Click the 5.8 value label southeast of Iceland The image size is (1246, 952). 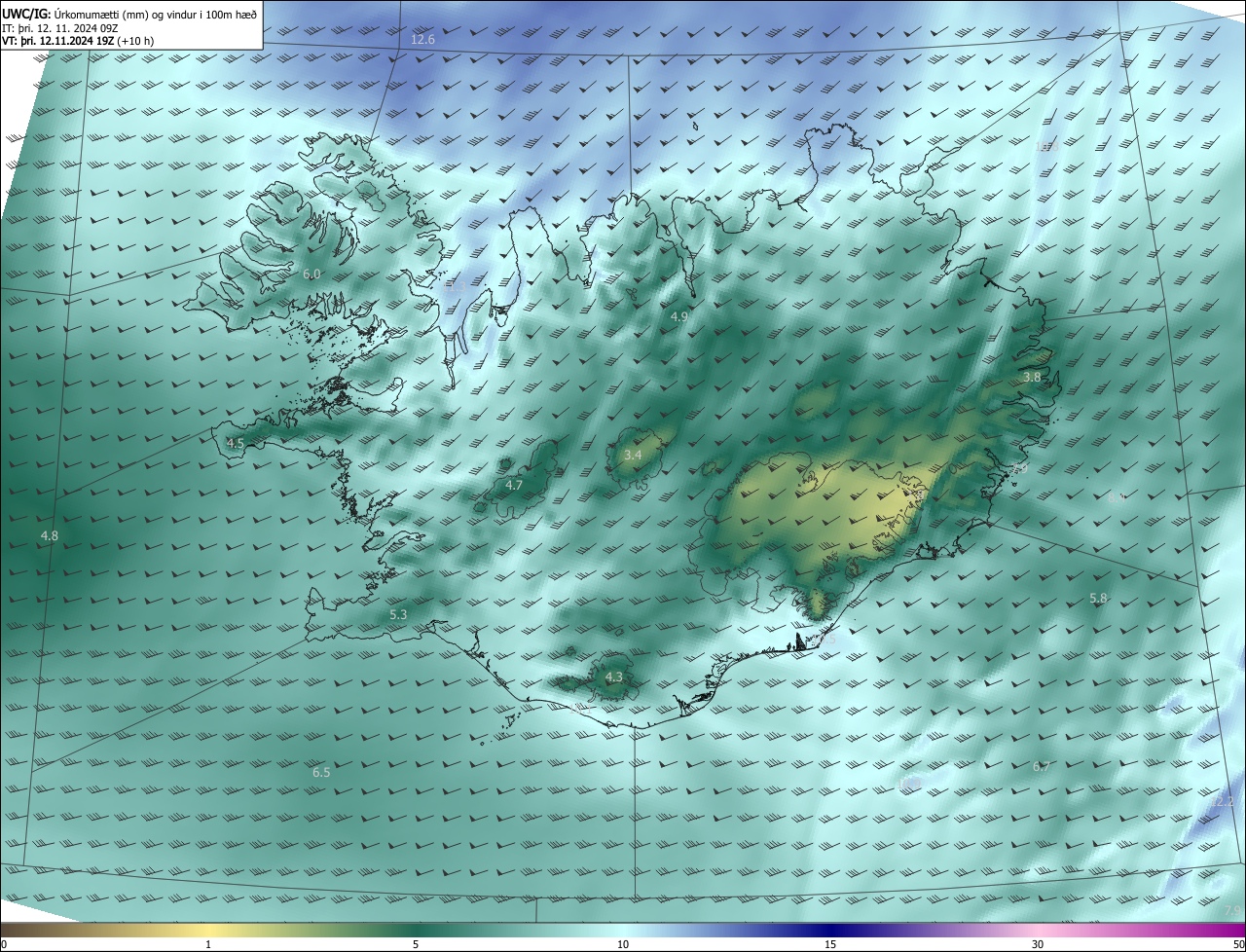[x=1098, y=599]
